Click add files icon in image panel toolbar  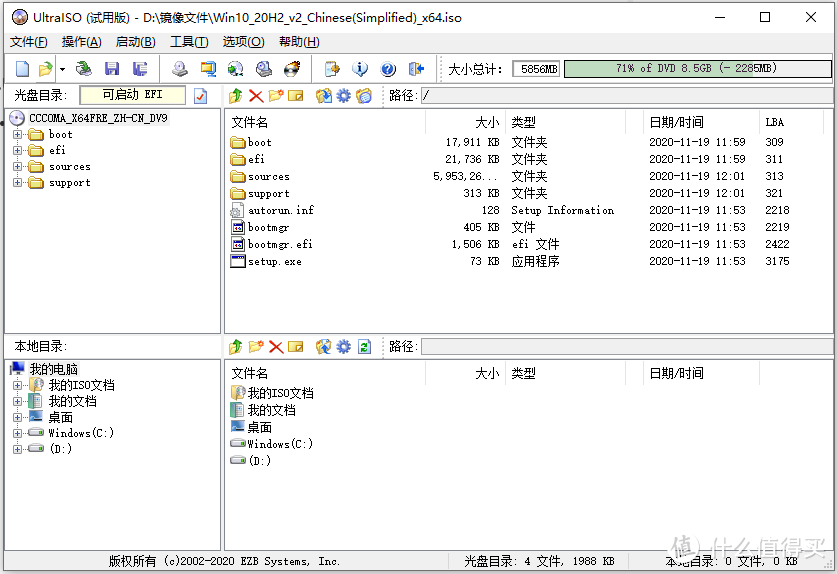[323, 96]
